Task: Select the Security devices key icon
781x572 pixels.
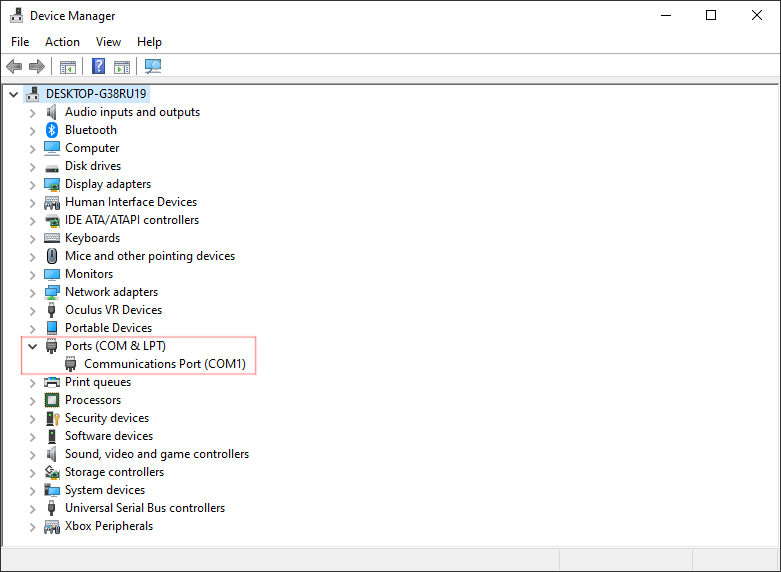Action: (52, 418)
